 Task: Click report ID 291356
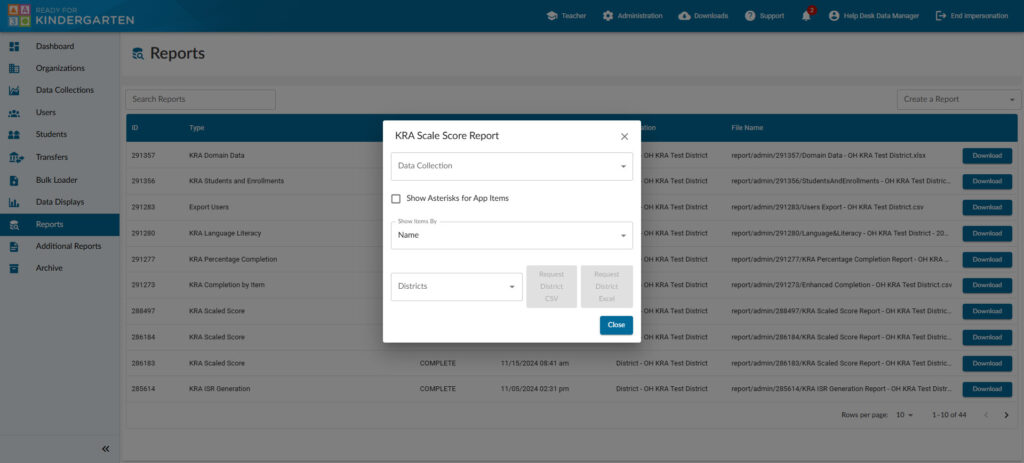pyautogui.click(x=143, y=181)
